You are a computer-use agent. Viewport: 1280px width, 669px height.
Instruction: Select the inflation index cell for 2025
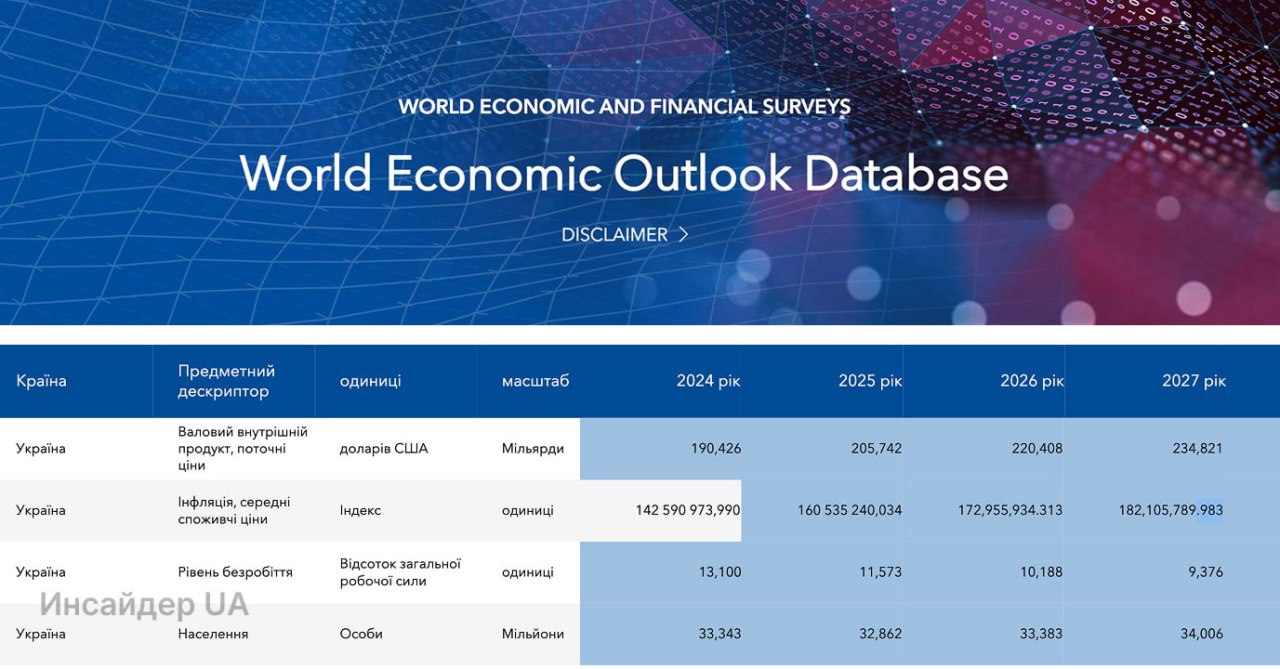pos(849,511)
